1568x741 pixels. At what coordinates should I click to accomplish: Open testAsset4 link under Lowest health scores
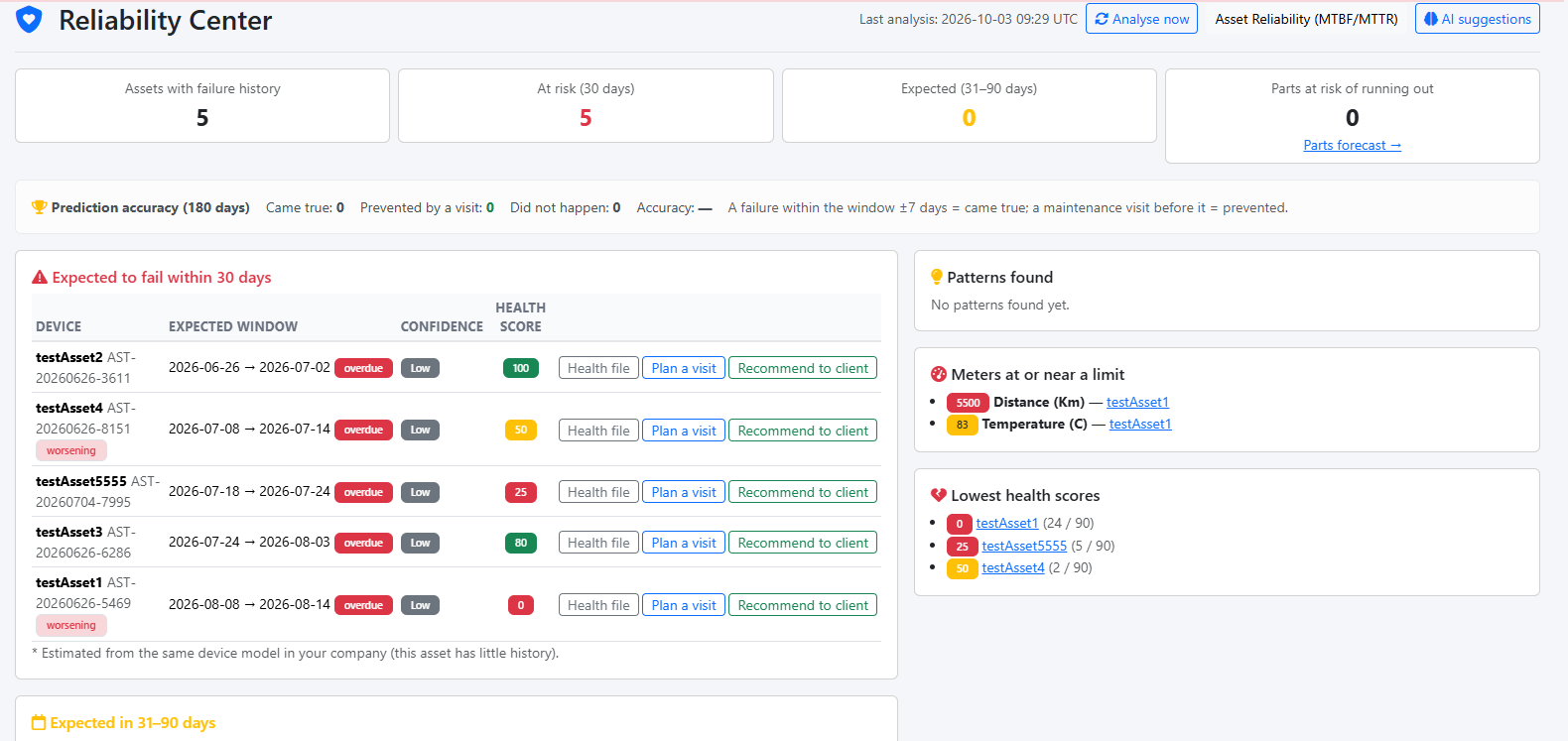click(1013, 567)
